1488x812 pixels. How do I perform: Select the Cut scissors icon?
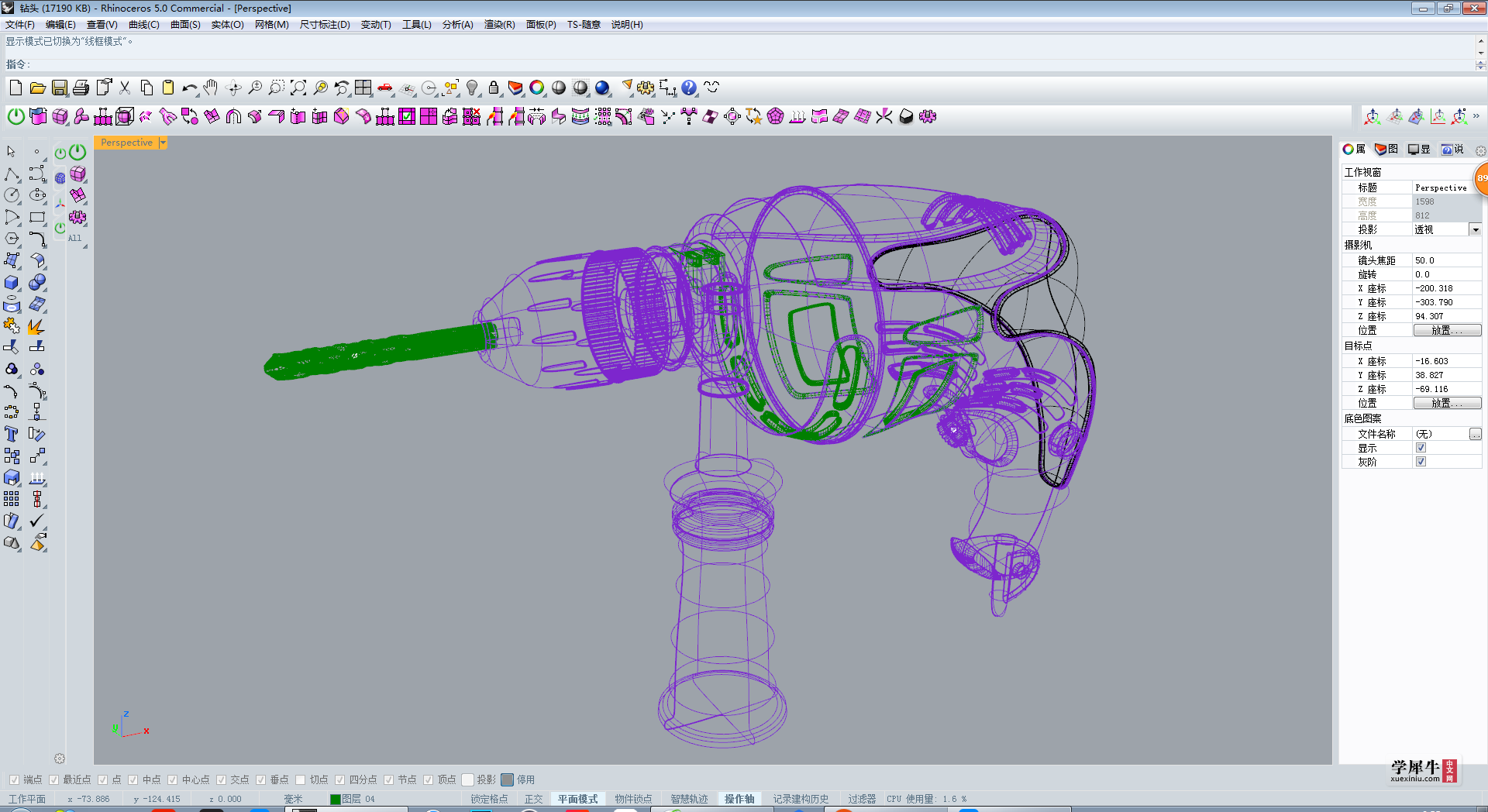coord(125,88)
